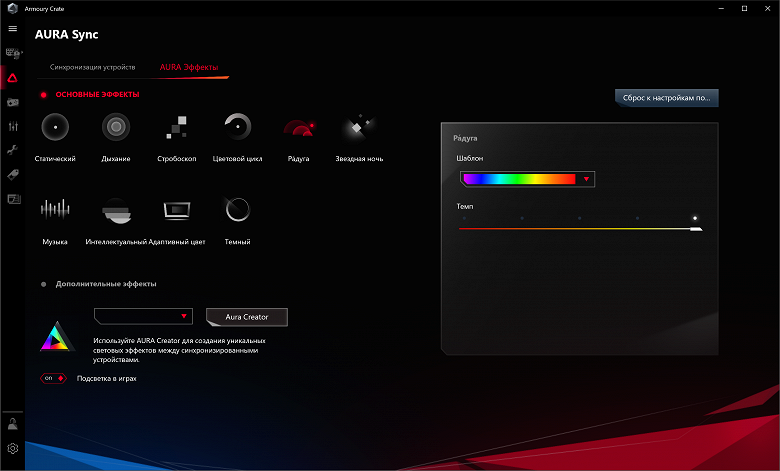Switch to Синхронизация устройств tab
The image size is (780, 471).
tap(93, 67)
